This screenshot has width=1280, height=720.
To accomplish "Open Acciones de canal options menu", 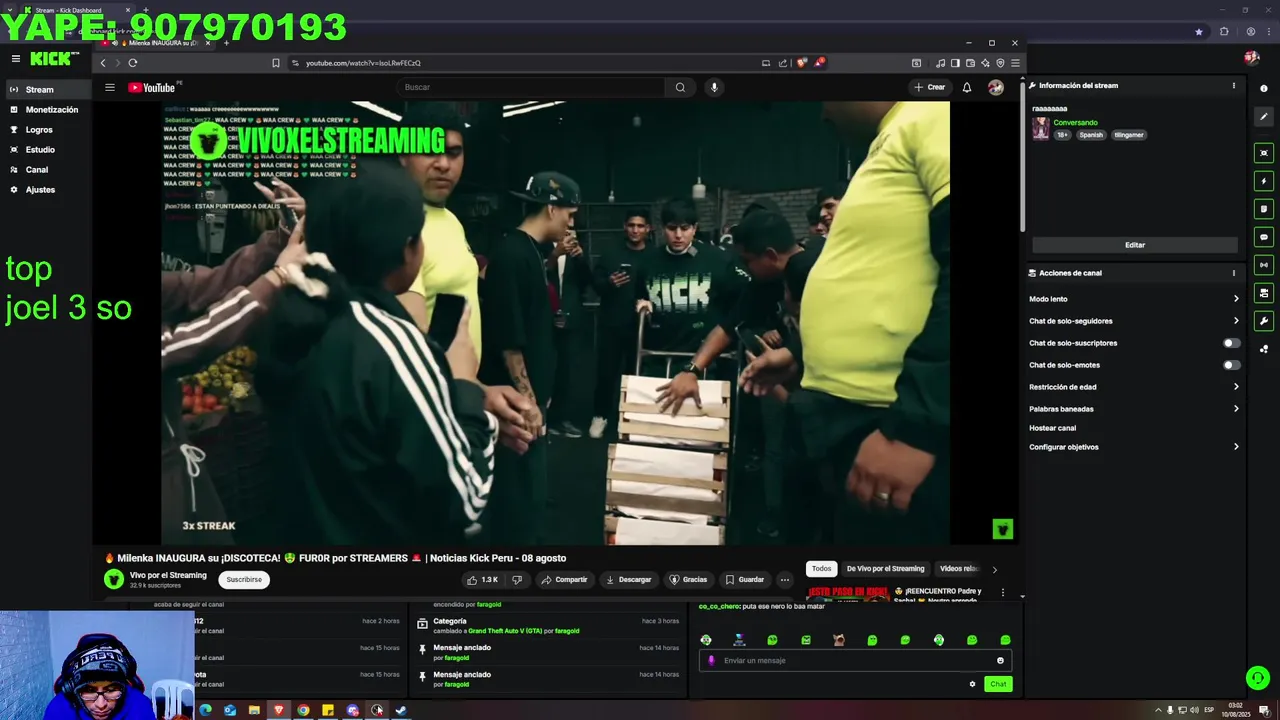I will pyautogui.click(x=1234, y=273).
